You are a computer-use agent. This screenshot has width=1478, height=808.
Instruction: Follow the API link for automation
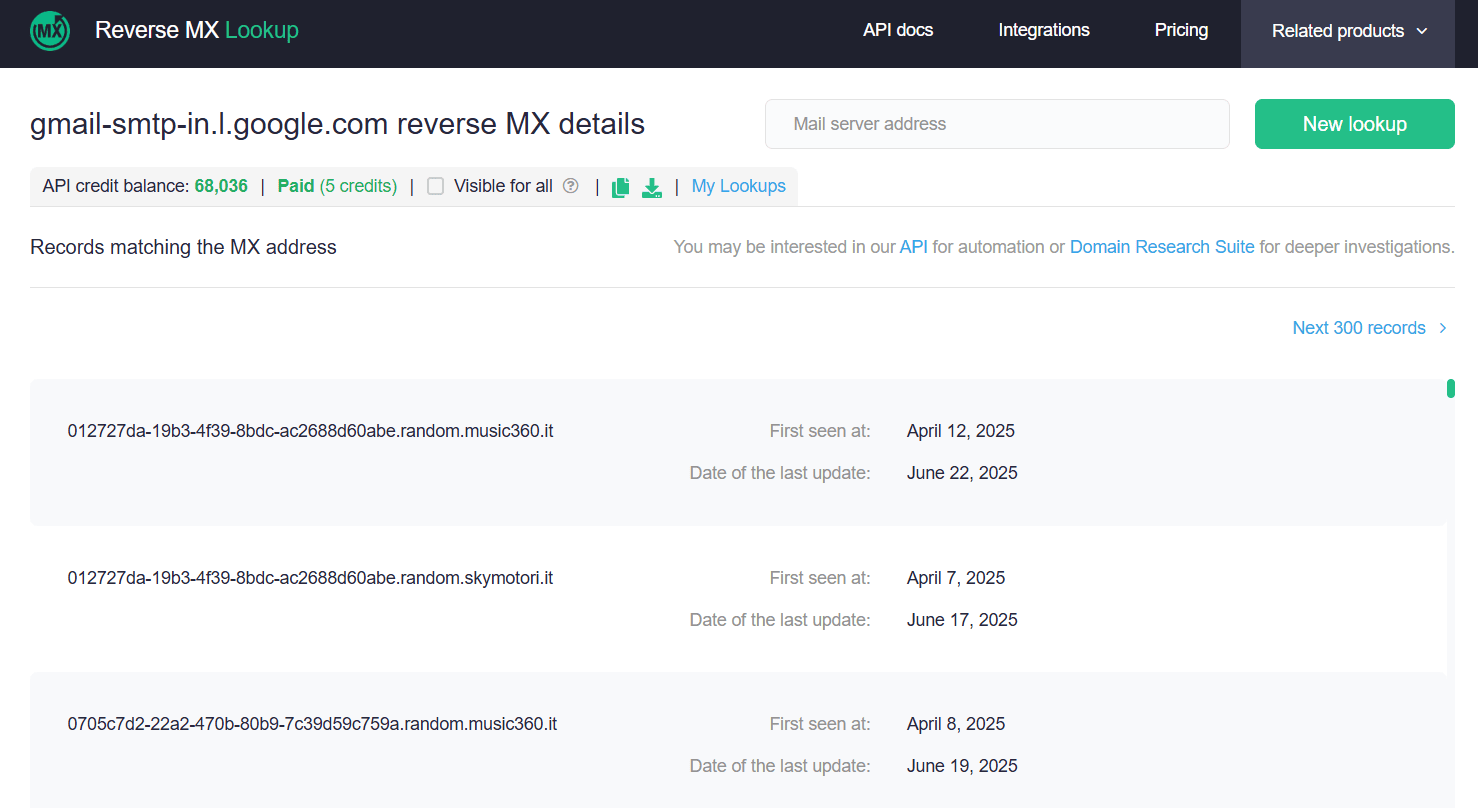tap(914, 247)
